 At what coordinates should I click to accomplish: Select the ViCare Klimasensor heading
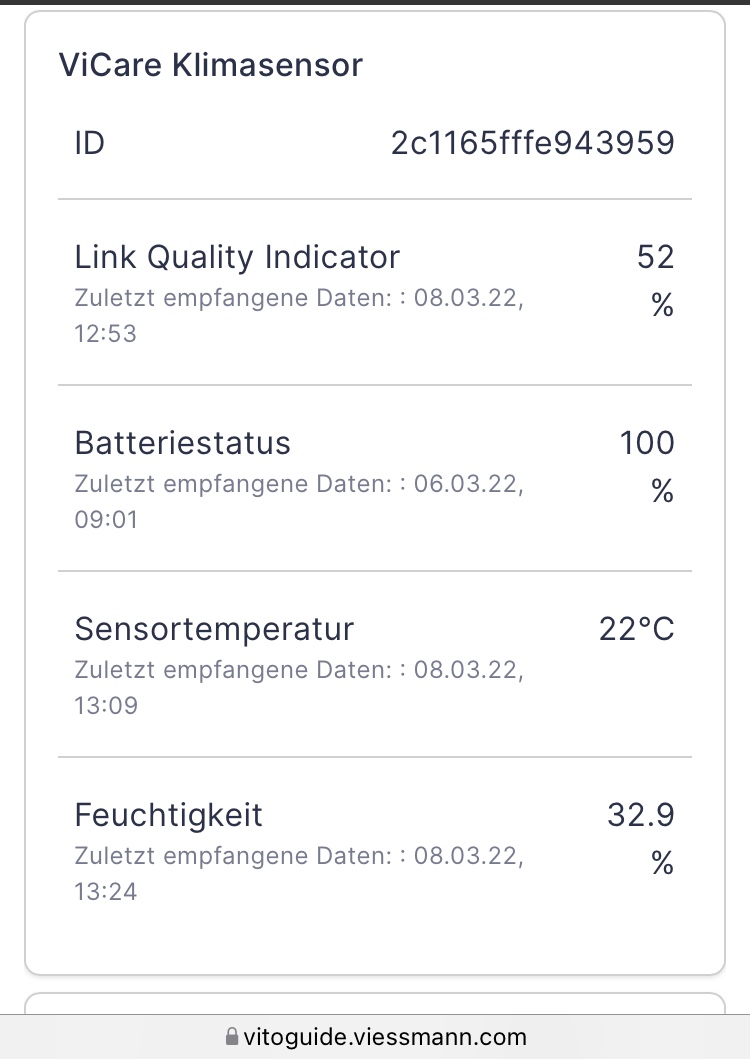click(211, 65)
